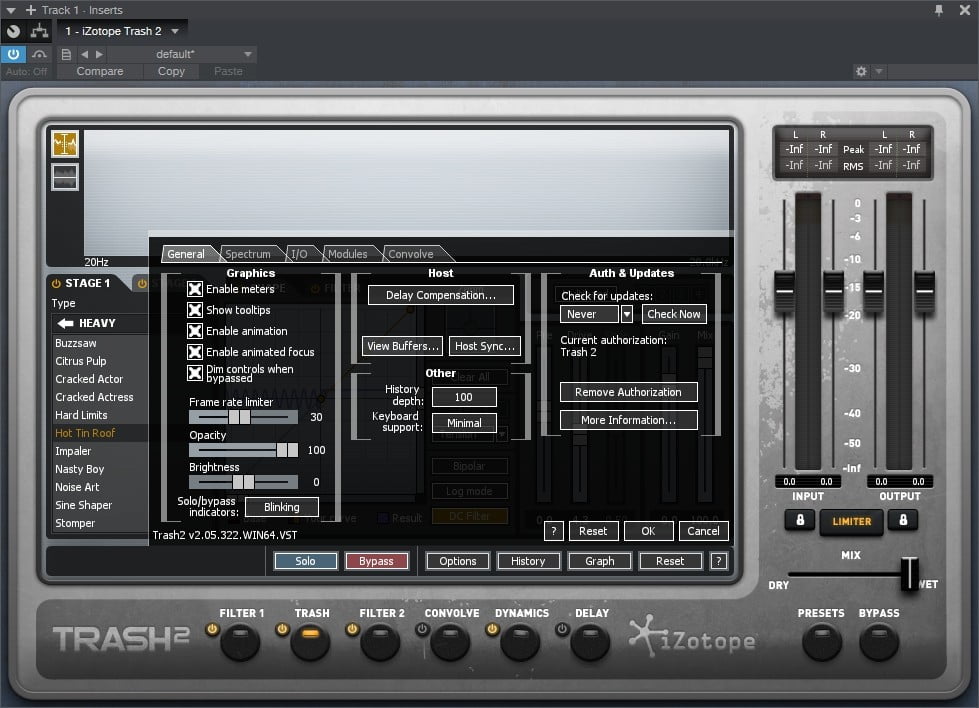
Task: Adjust the Brightness slider
Action: tap(243, 482)
